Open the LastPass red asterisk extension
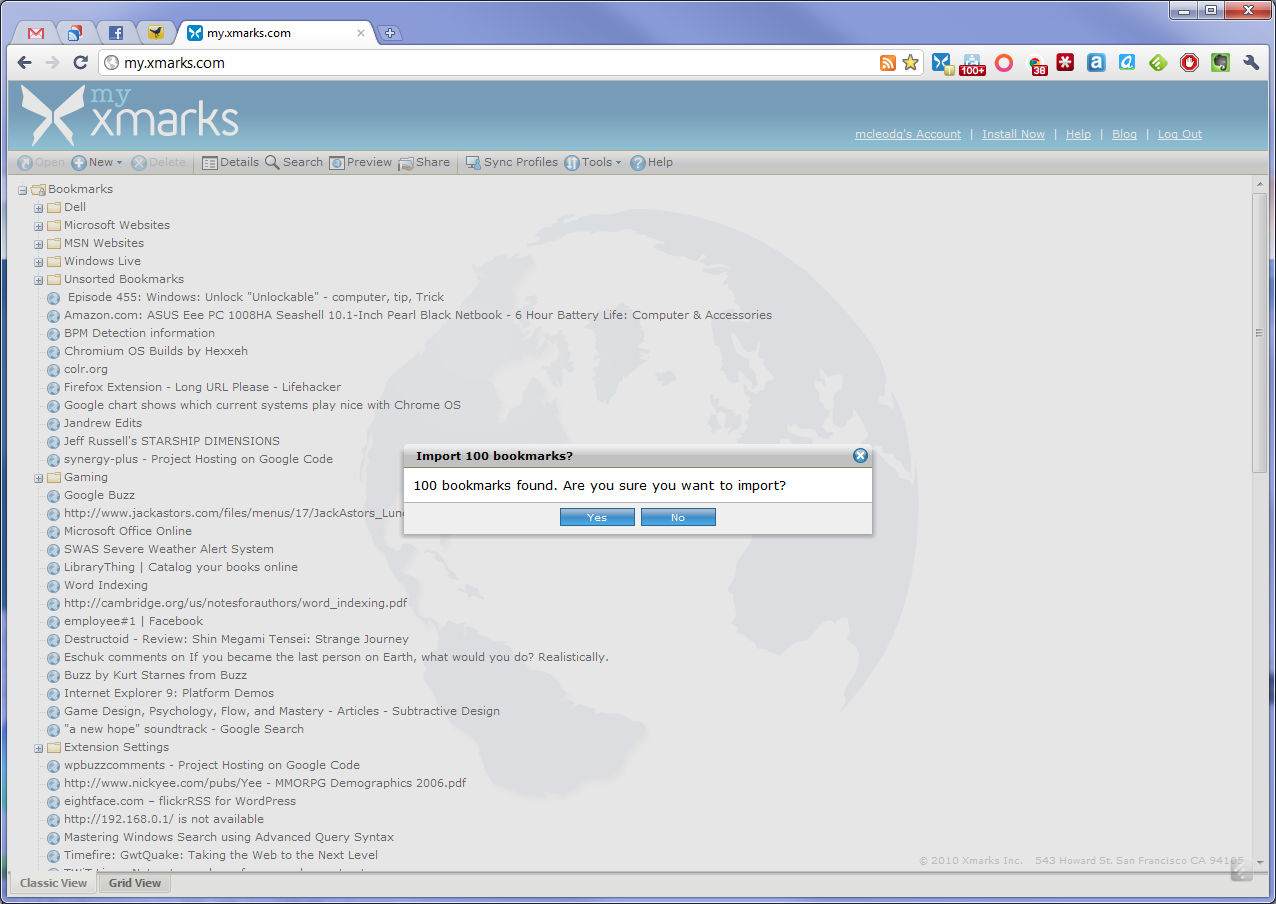This screenshot has width=1276, height=904. point(1065,63)
